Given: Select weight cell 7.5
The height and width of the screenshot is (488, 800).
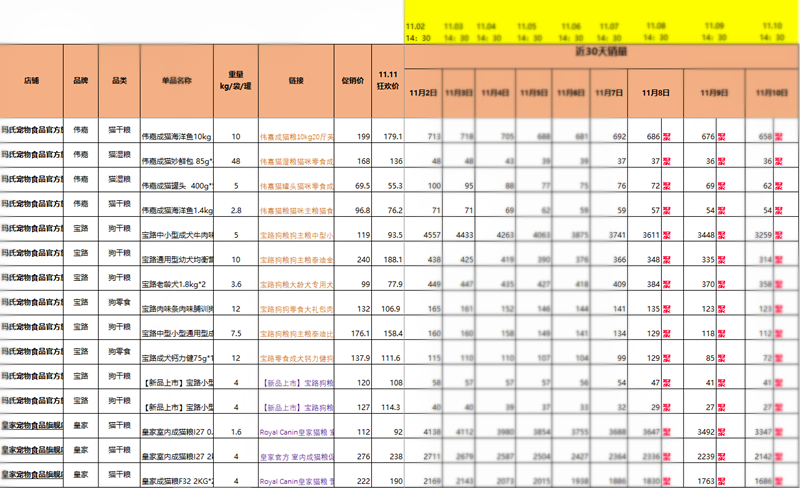Looking at the screenshot, I should (x=236, y=328).
